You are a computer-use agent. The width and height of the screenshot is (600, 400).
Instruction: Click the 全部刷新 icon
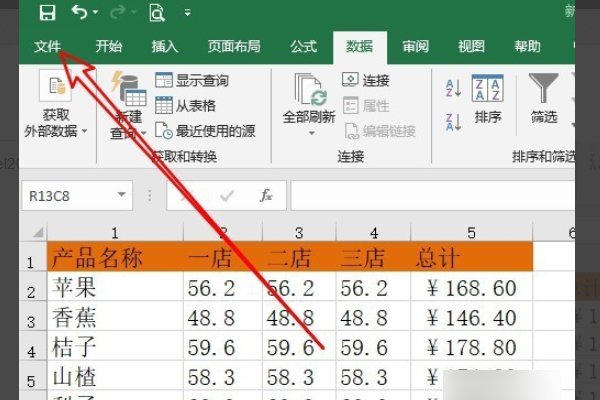coord(311,90)
